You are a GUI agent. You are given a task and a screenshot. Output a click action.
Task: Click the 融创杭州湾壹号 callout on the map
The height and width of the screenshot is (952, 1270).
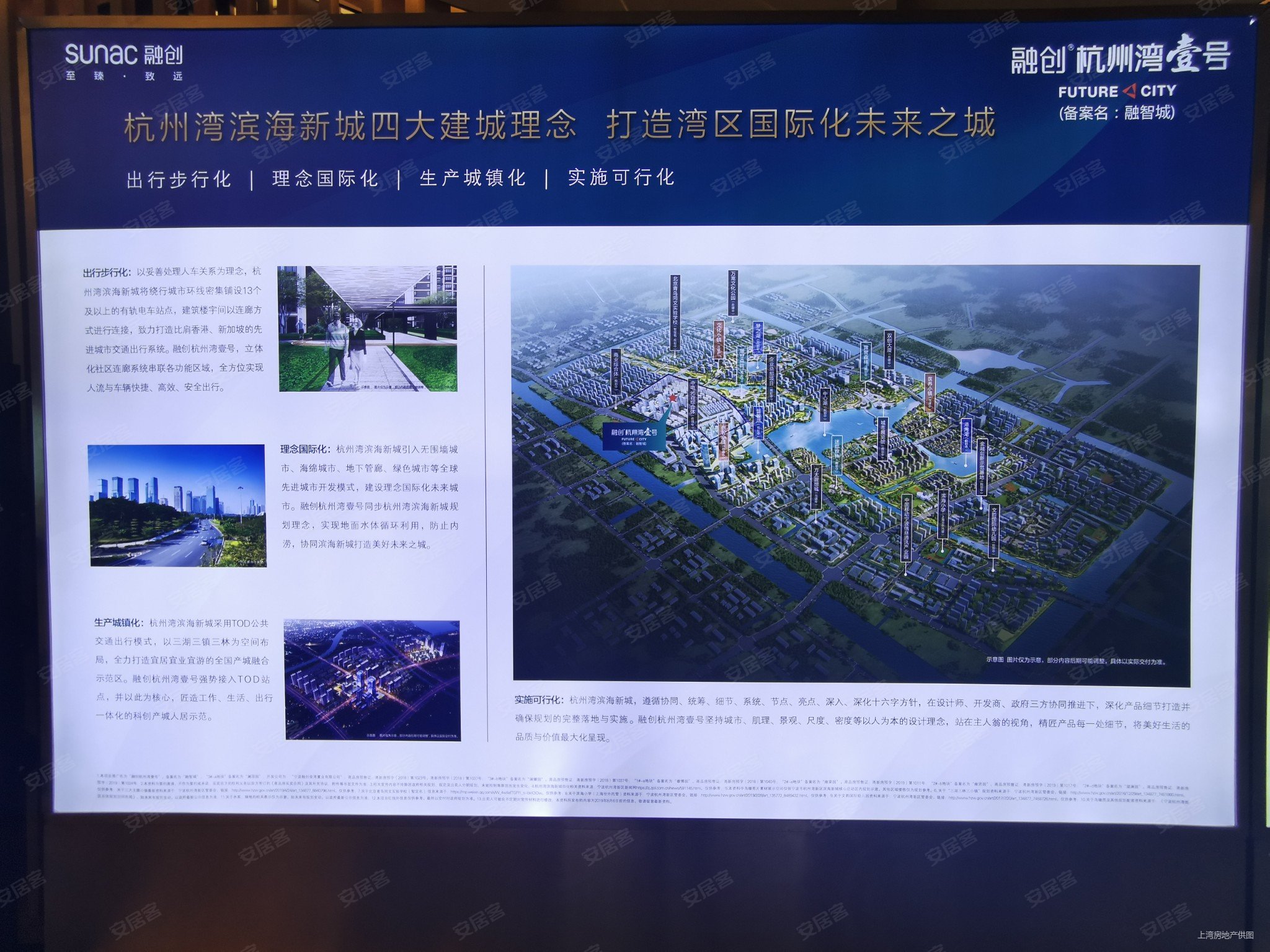click(x=634, y=435)
